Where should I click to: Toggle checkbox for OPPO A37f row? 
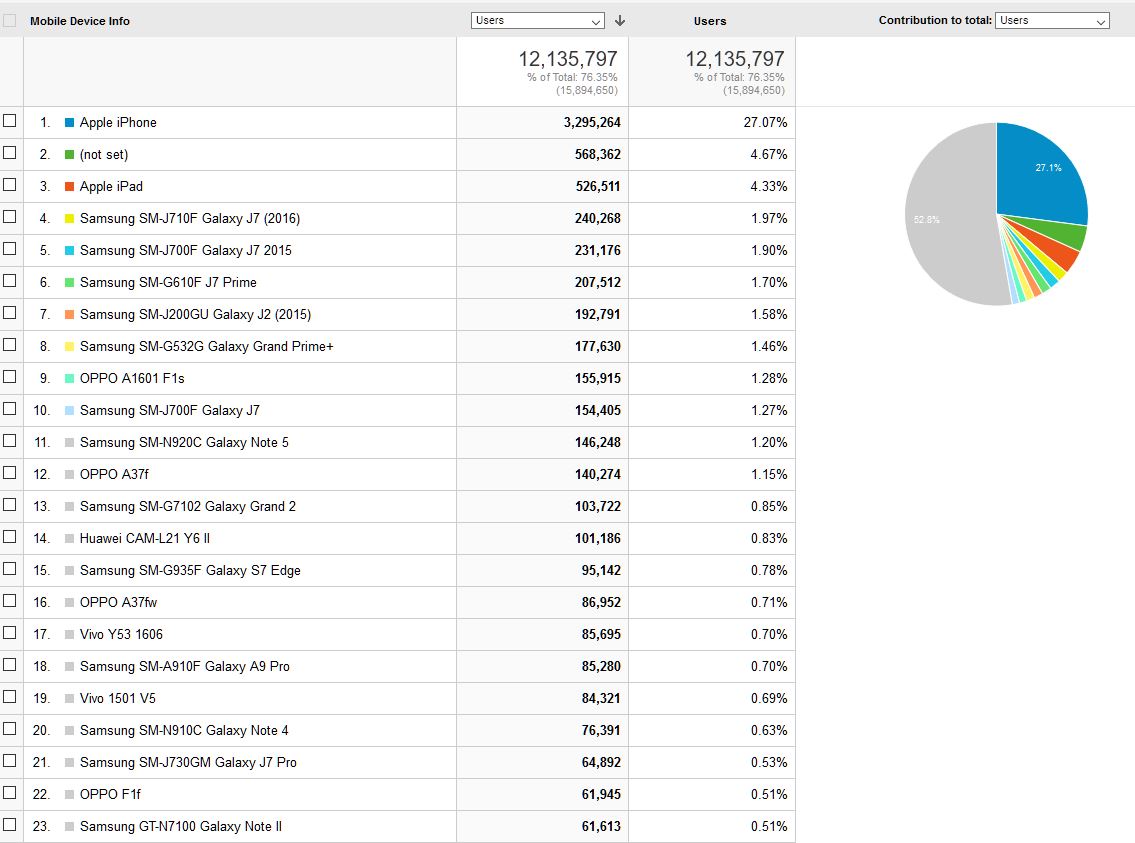(x=9, y=473)
